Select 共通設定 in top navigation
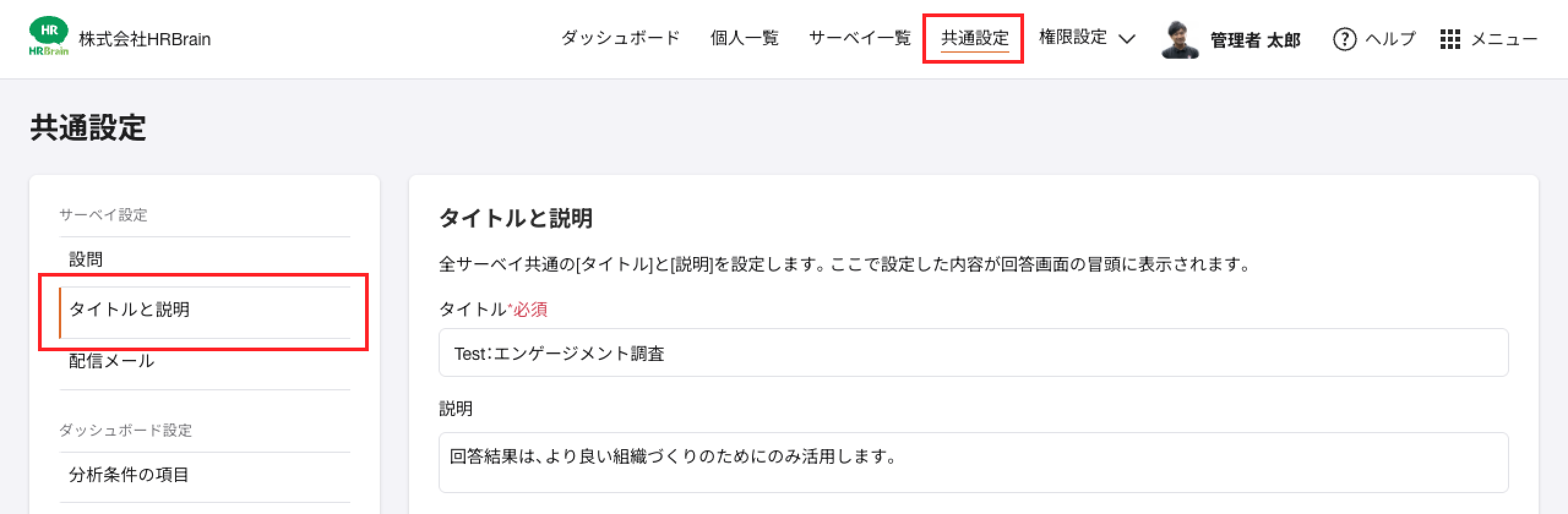The image size is (1568, 514). pyautogui.click(x=974, y=38)
